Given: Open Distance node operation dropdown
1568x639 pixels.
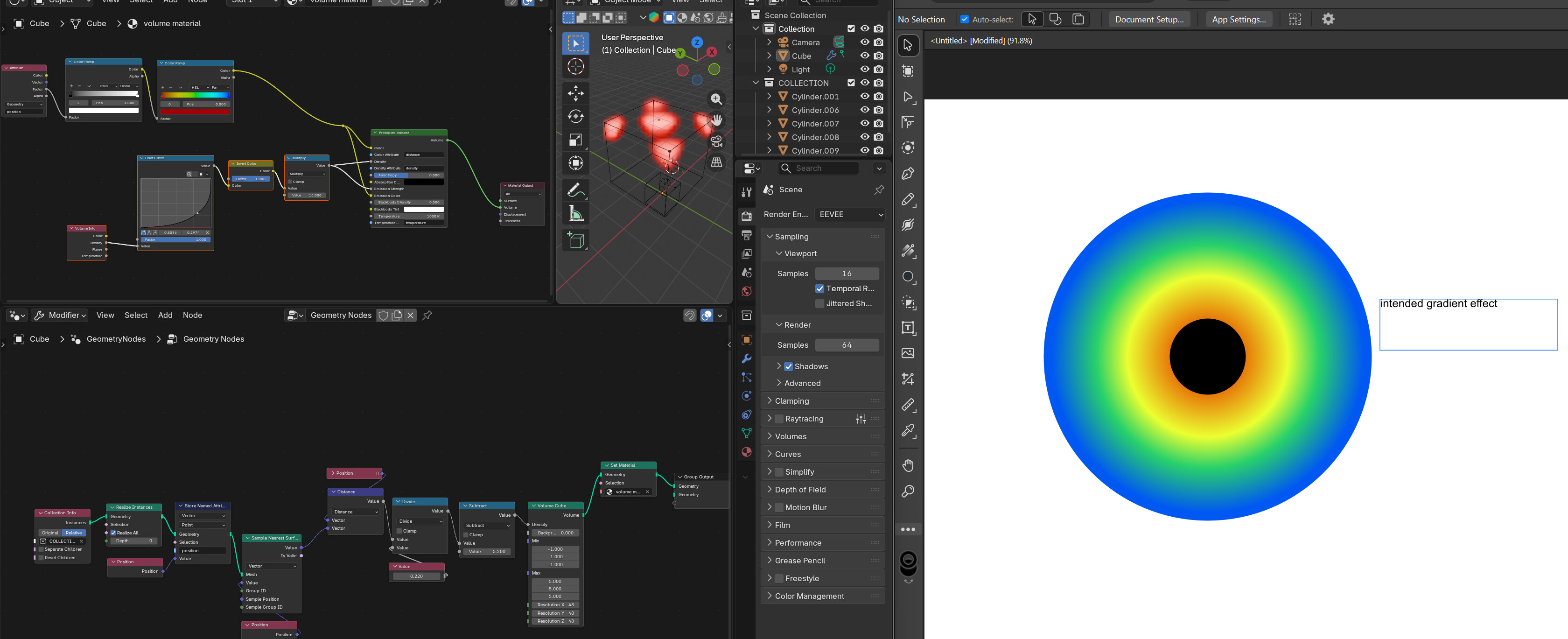Looking at the screenshot, I should pyautogui.click(x=356, y=512).
